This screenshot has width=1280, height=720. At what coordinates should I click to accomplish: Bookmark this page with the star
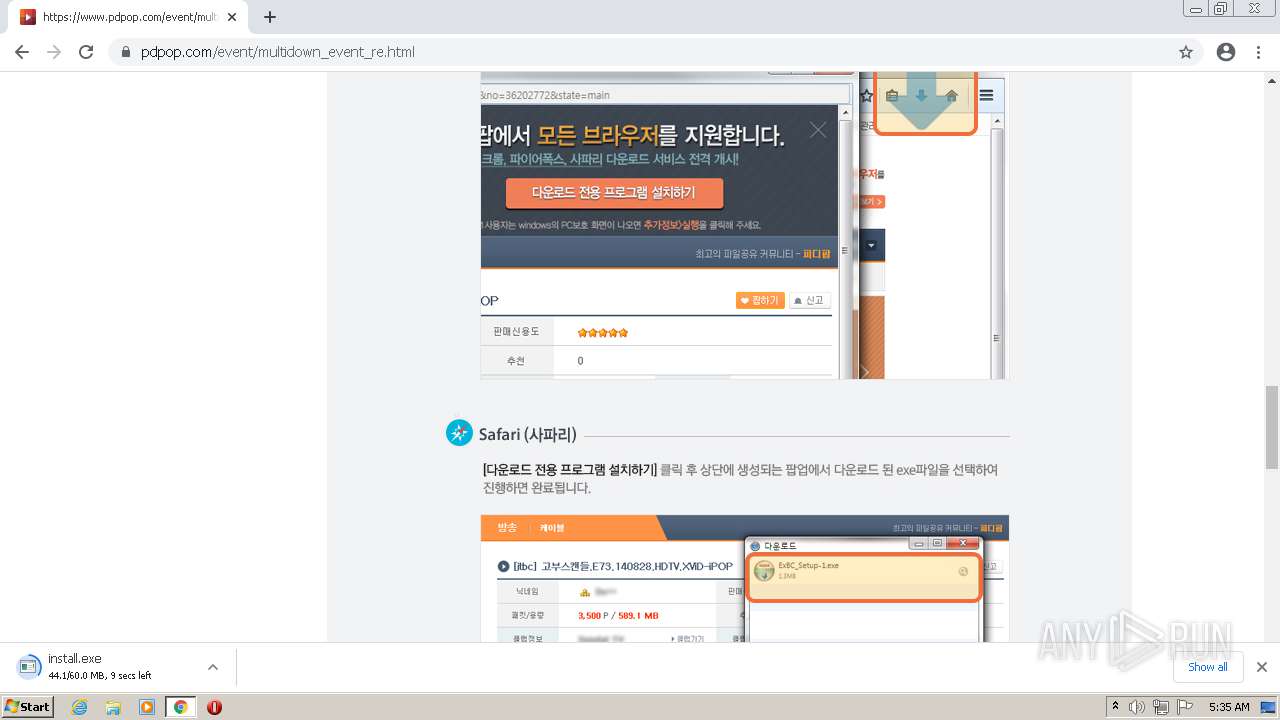[x=1186, y=52]
